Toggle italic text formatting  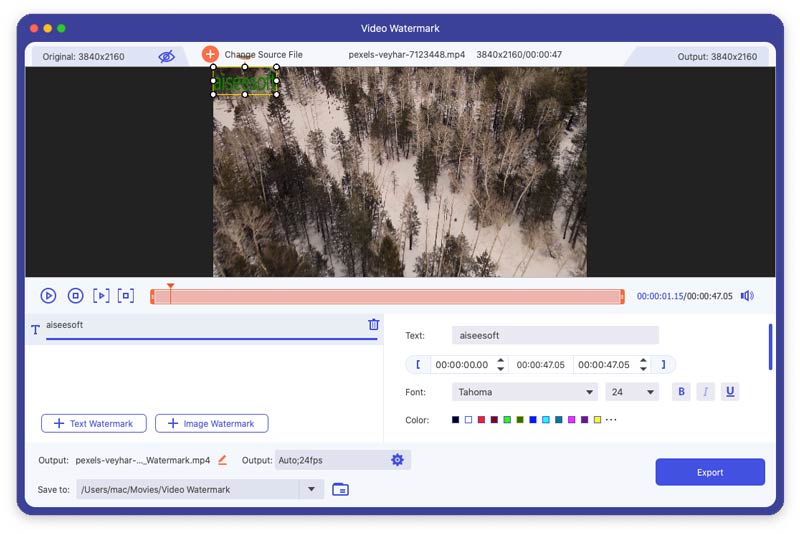(x=706, y=392)
